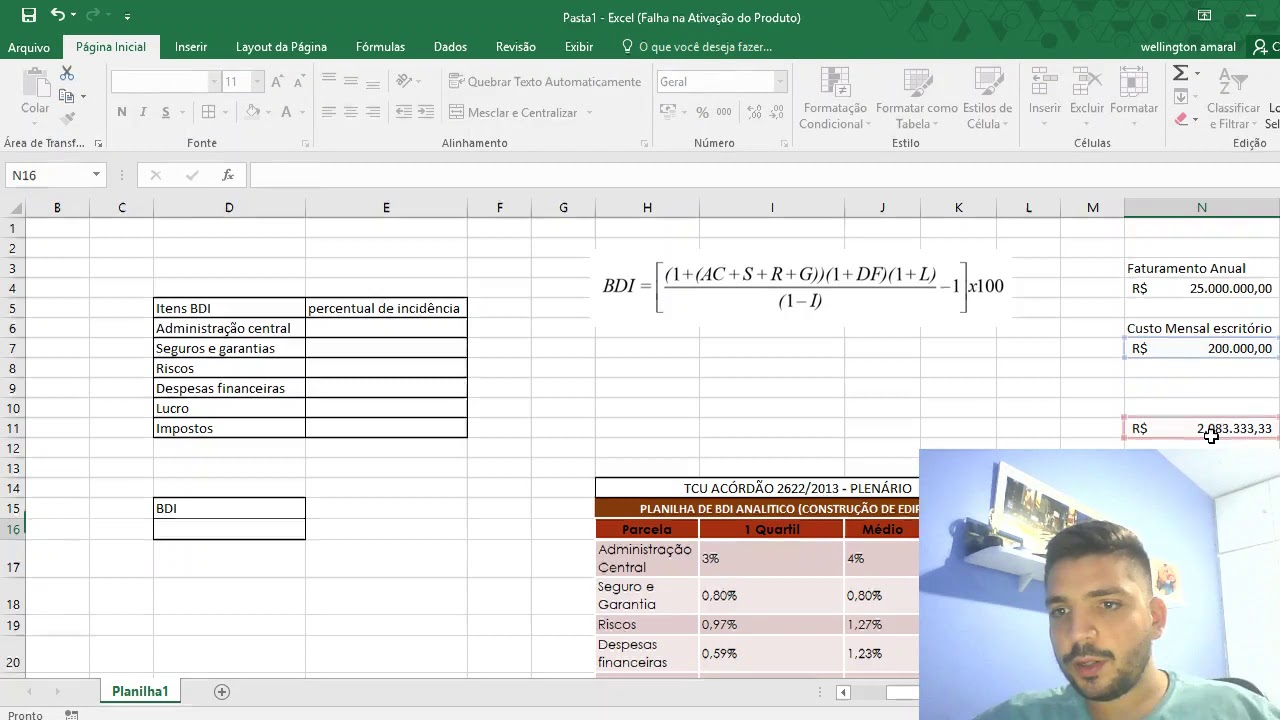
Task: Decrease the decimal places
Action: [776, 112]
